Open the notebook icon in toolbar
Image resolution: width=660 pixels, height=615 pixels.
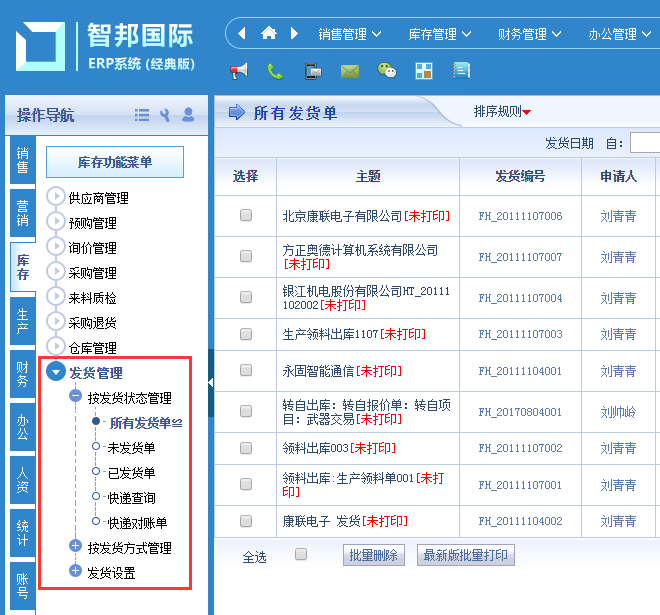click(461, 70)
